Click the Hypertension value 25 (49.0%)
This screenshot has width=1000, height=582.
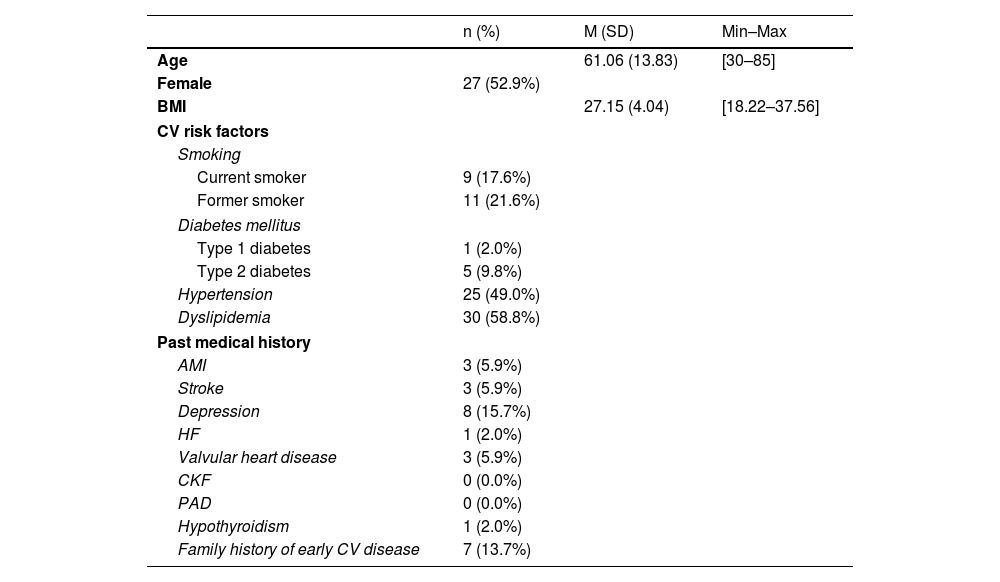point(501,295)
